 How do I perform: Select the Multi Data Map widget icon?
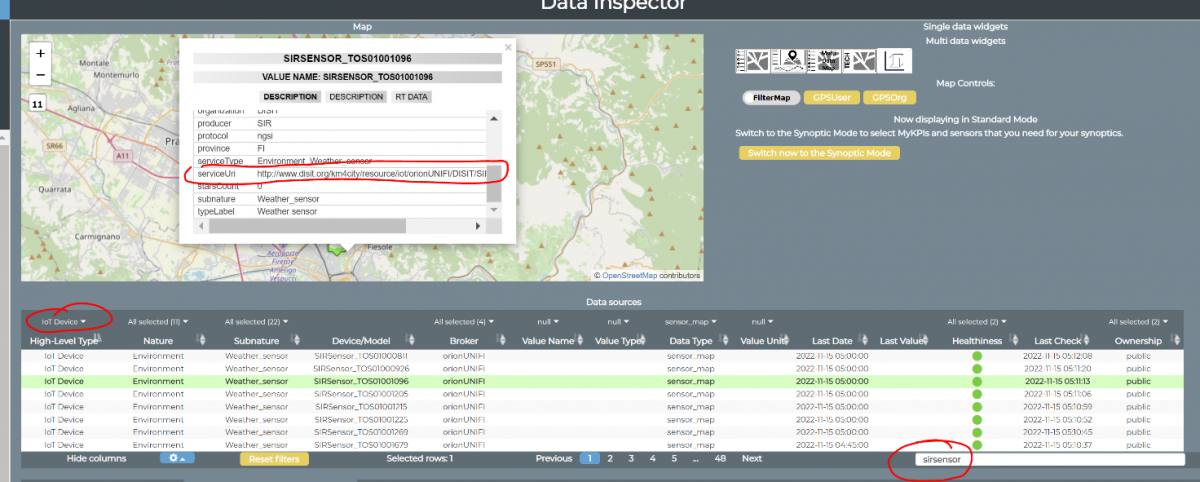pos(826,61)
